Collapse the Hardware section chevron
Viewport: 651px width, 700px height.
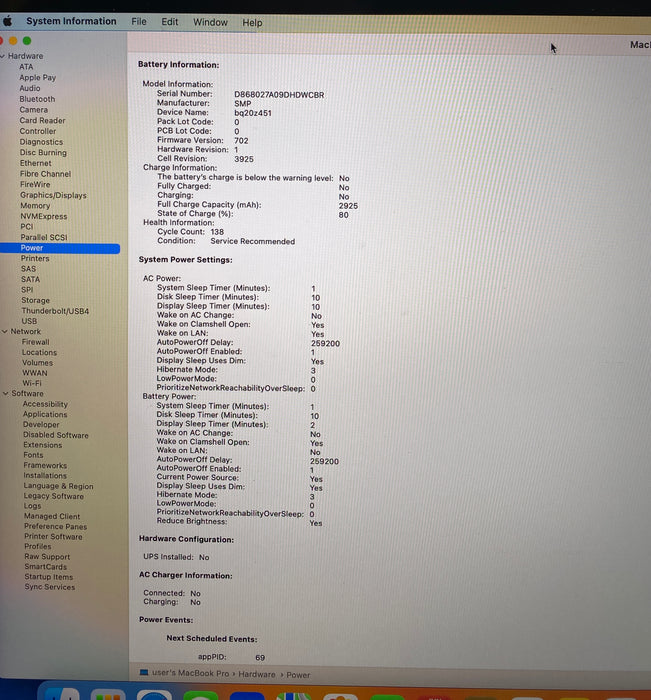click(3, 56)
